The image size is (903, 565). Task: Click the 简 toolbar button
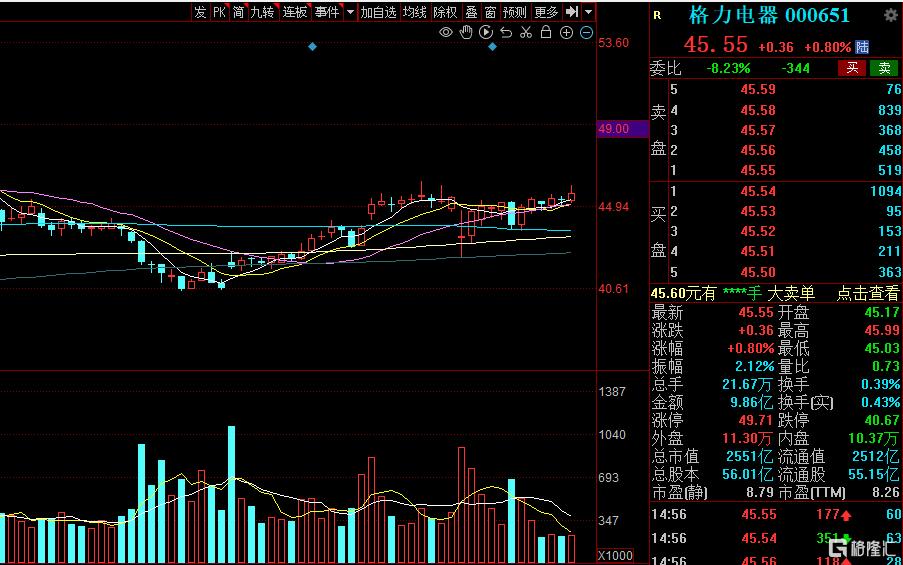[238, 12]
